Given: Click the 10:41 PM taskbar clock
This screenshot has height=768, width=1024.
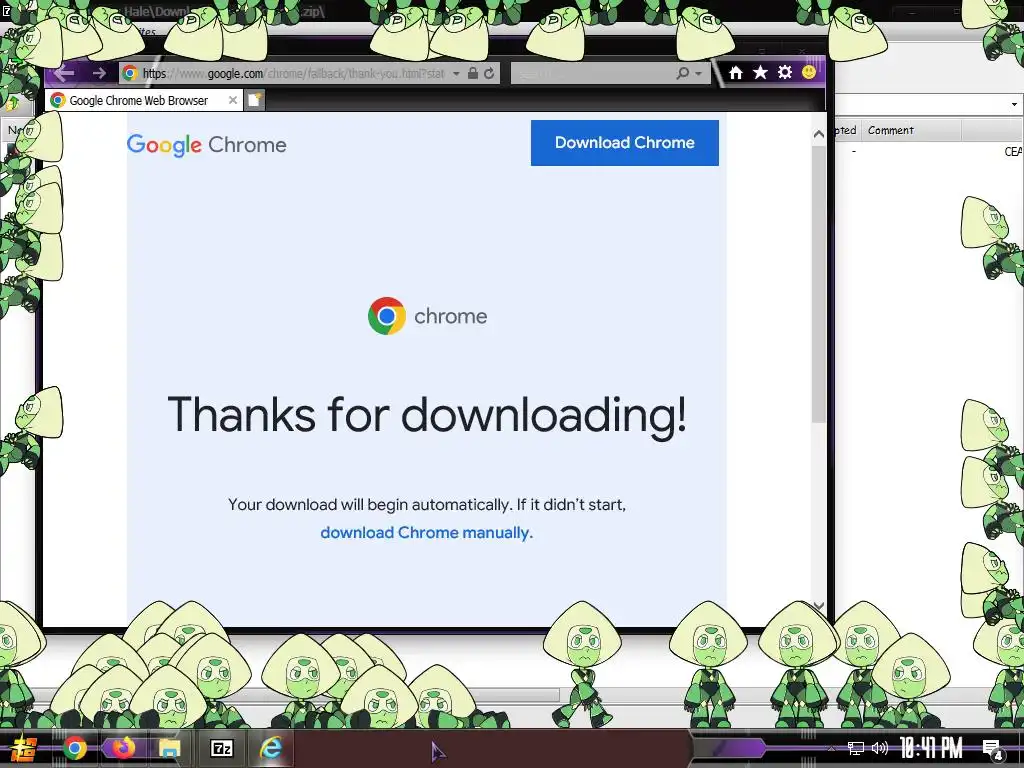Looking at the screenshot, I should 931,748.
